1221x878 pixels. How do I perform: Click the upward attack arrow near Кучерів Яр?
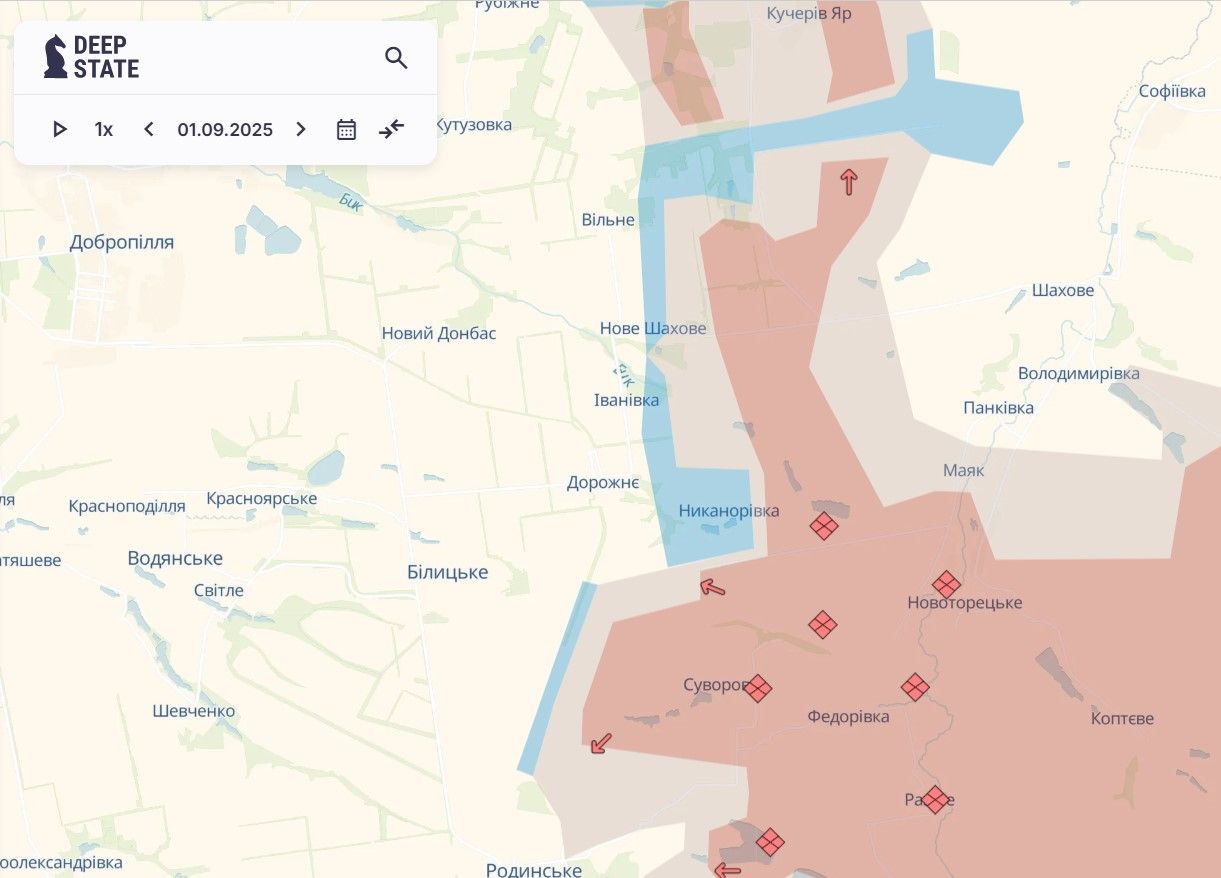849,182
